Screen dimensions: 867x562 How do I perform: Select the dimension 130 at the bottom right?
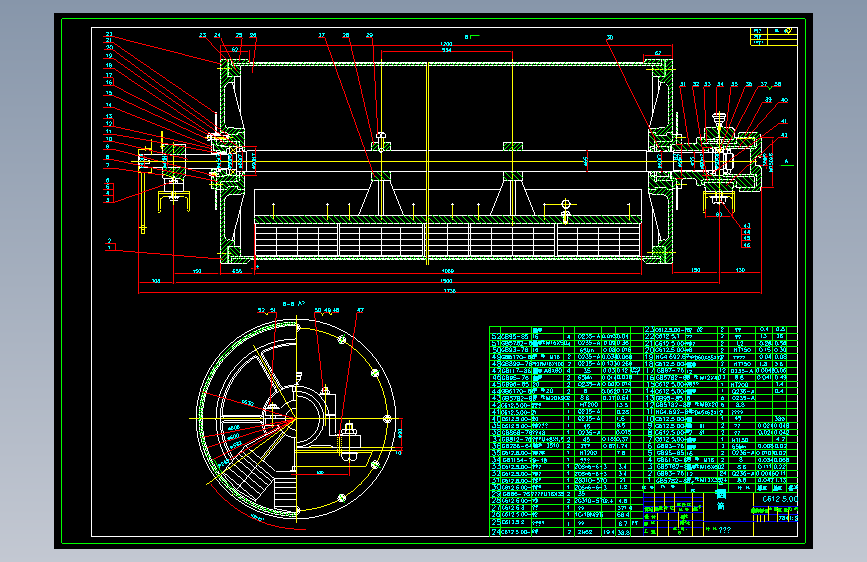pos(740,270)
